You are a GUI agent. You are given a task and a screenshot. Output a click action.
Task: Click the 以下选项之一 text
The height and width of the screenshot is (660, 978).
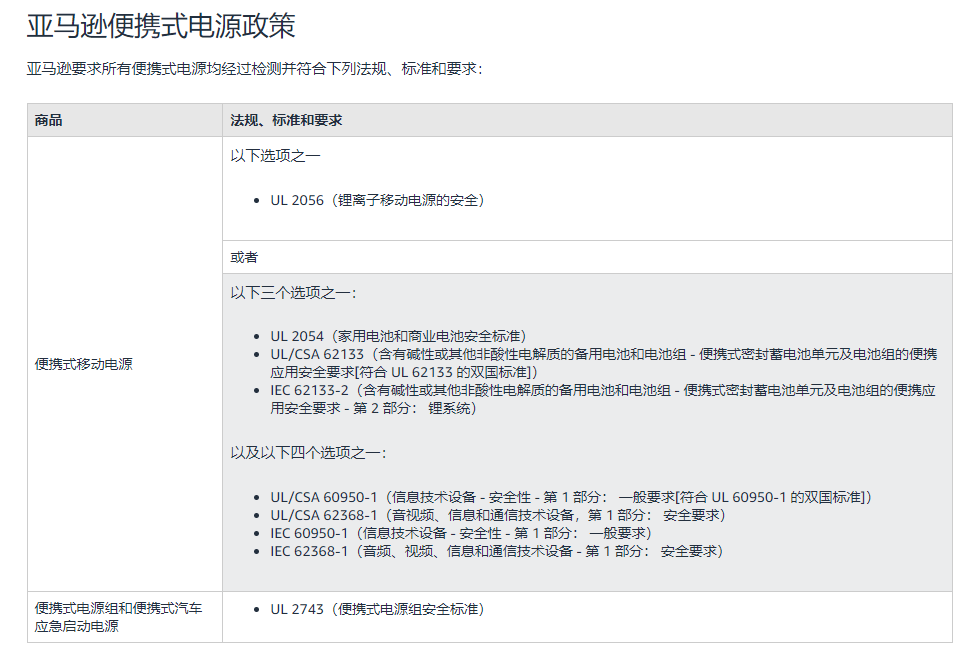[x=275, y=155]
